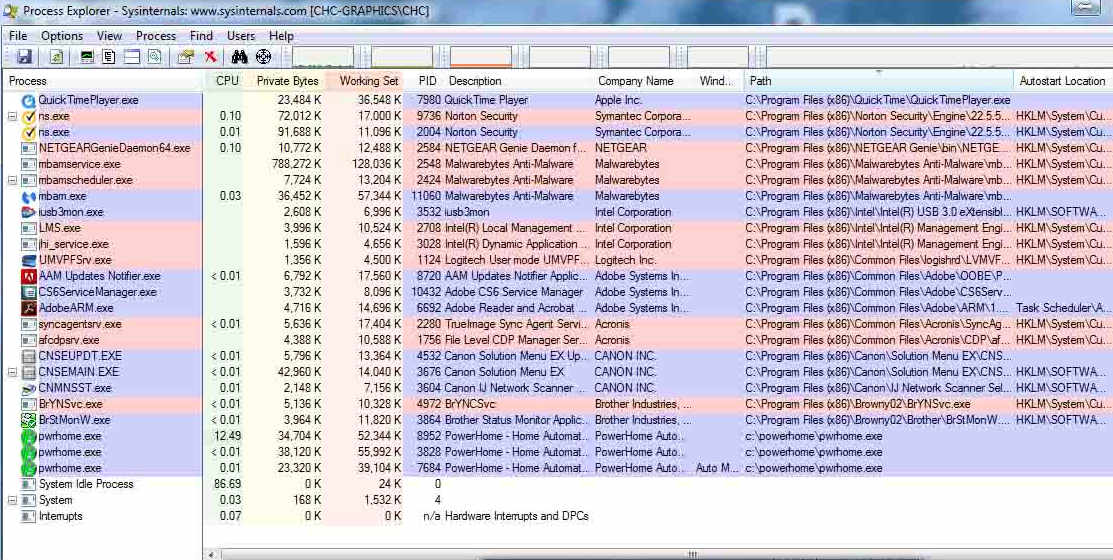Open the Help menu
1113x560 pixels.
281,35
